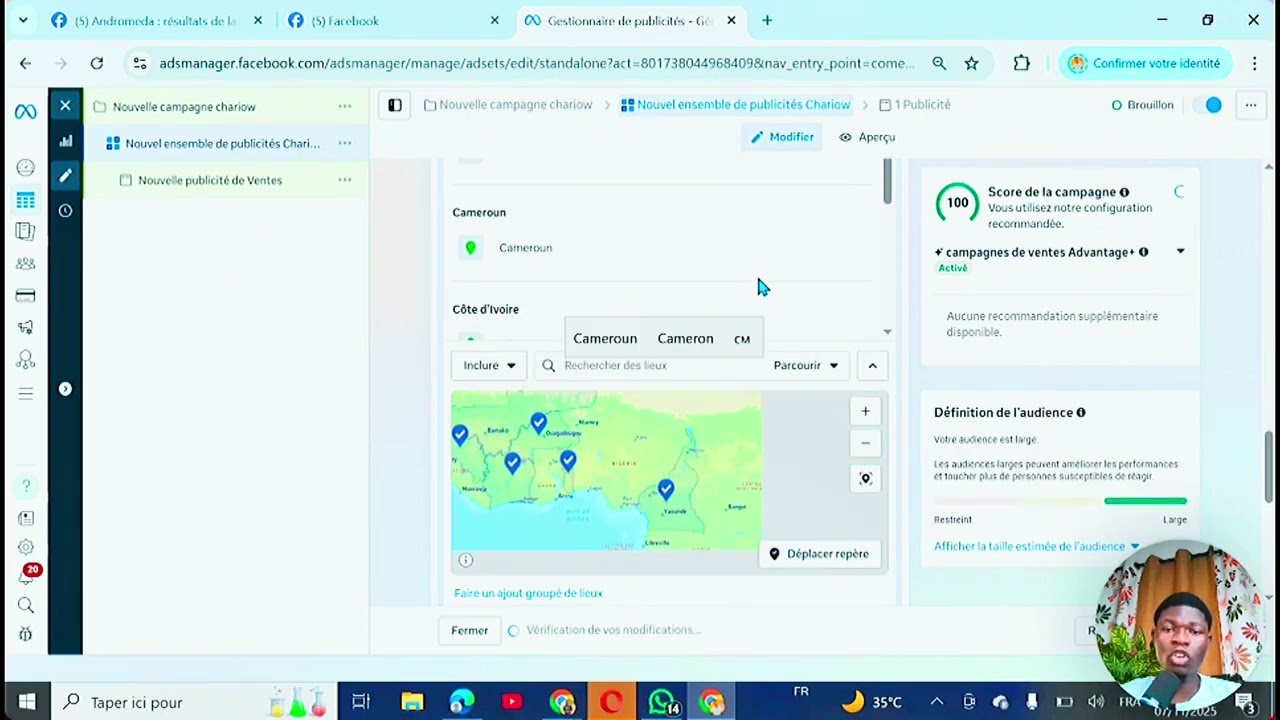Open the Meta logo home menu
The image size is (1280, 720).
coord(25,112)
